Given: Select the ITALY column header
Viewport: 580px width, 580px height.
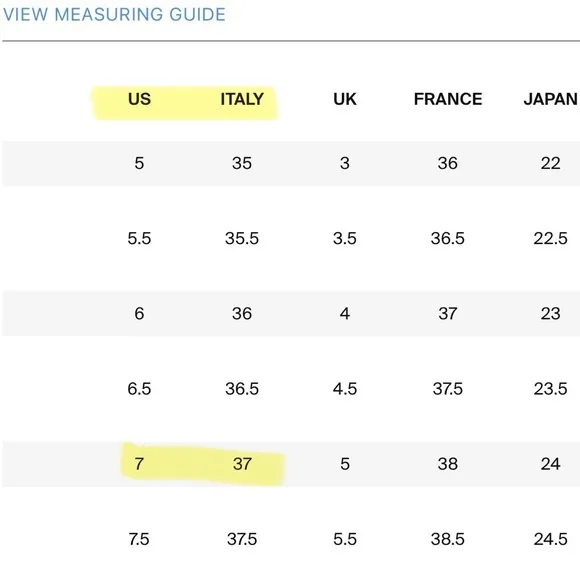Looking at the screenshot, I should (x=242, y=99).
